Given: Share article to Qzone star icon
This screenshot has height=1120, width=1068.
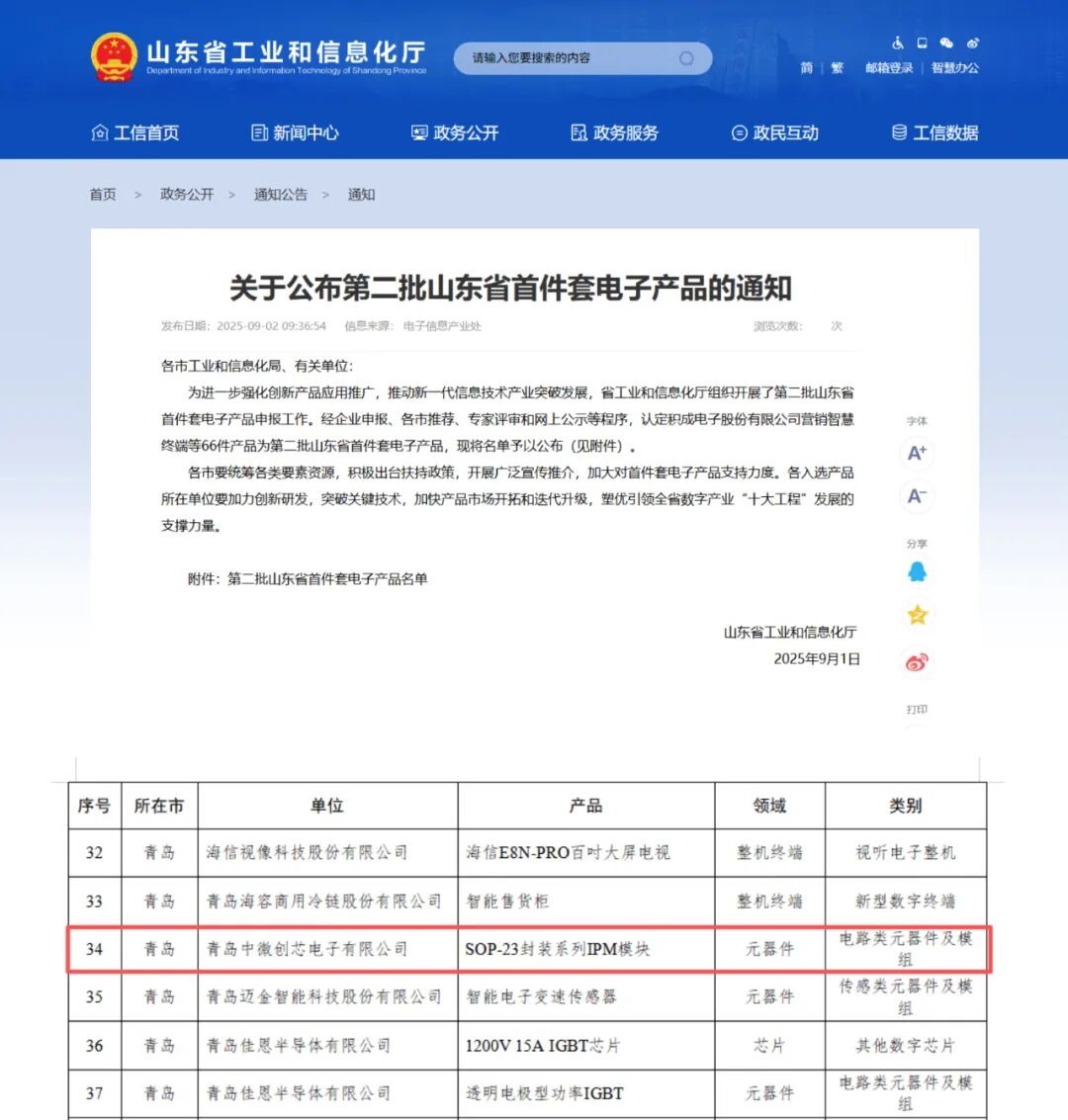Looking at the screenshot, I should click(x=917, y=616).
